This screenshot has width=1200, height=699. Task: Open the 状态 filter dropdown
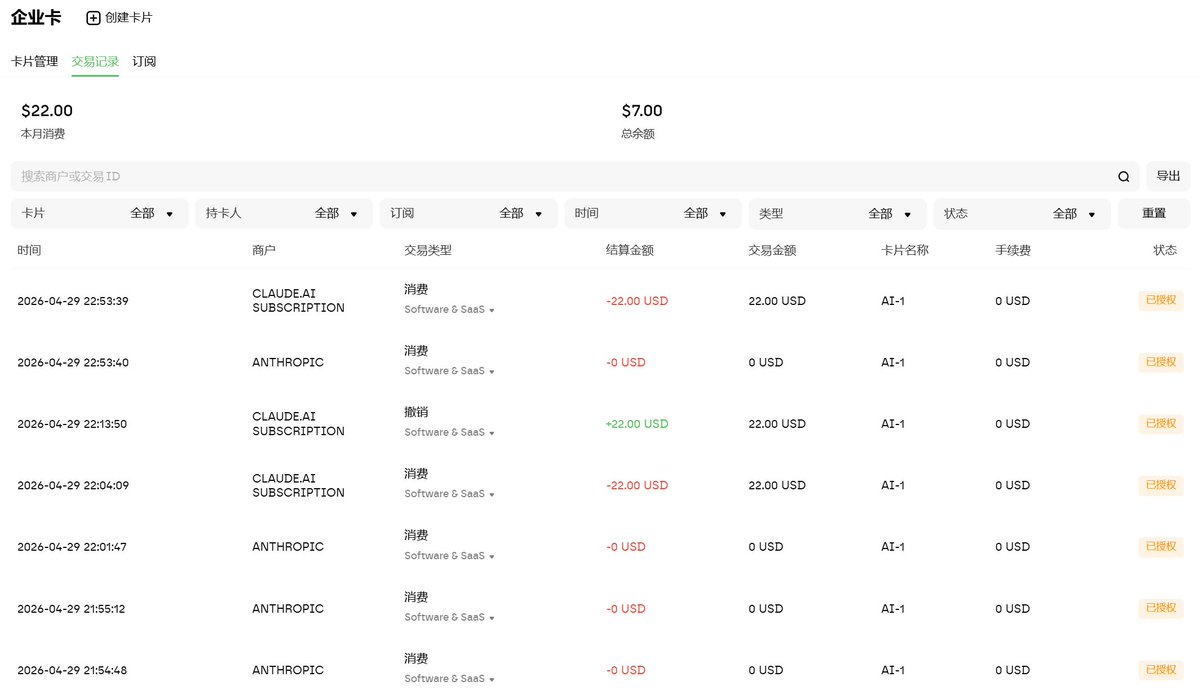(1022, 214)
